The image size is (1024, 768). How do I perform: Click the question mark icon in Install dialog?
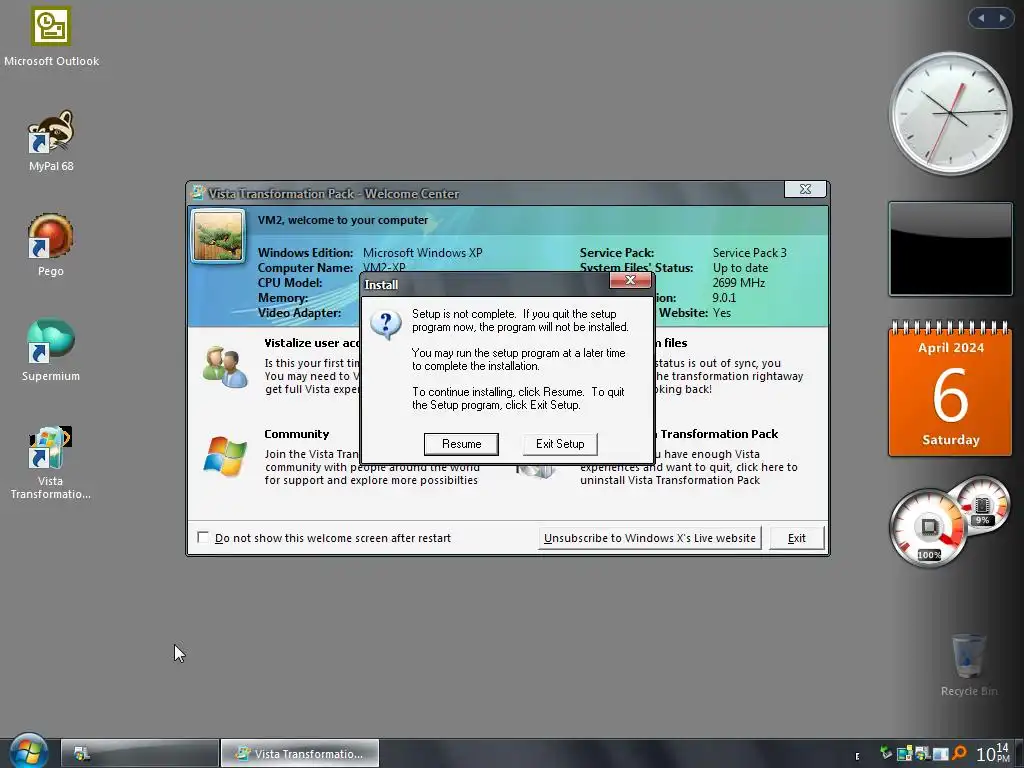pos(385,325)
